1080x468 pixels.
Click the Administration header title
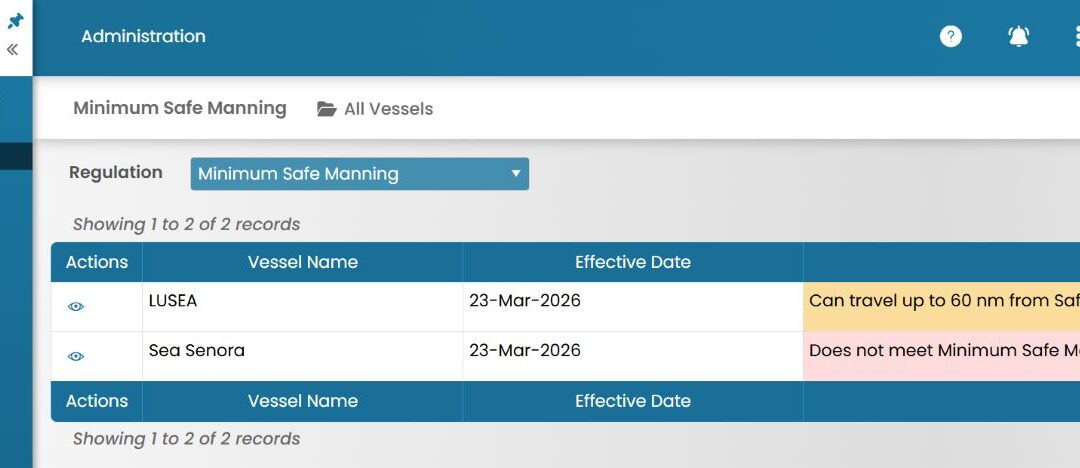click(x=143, y=36)
